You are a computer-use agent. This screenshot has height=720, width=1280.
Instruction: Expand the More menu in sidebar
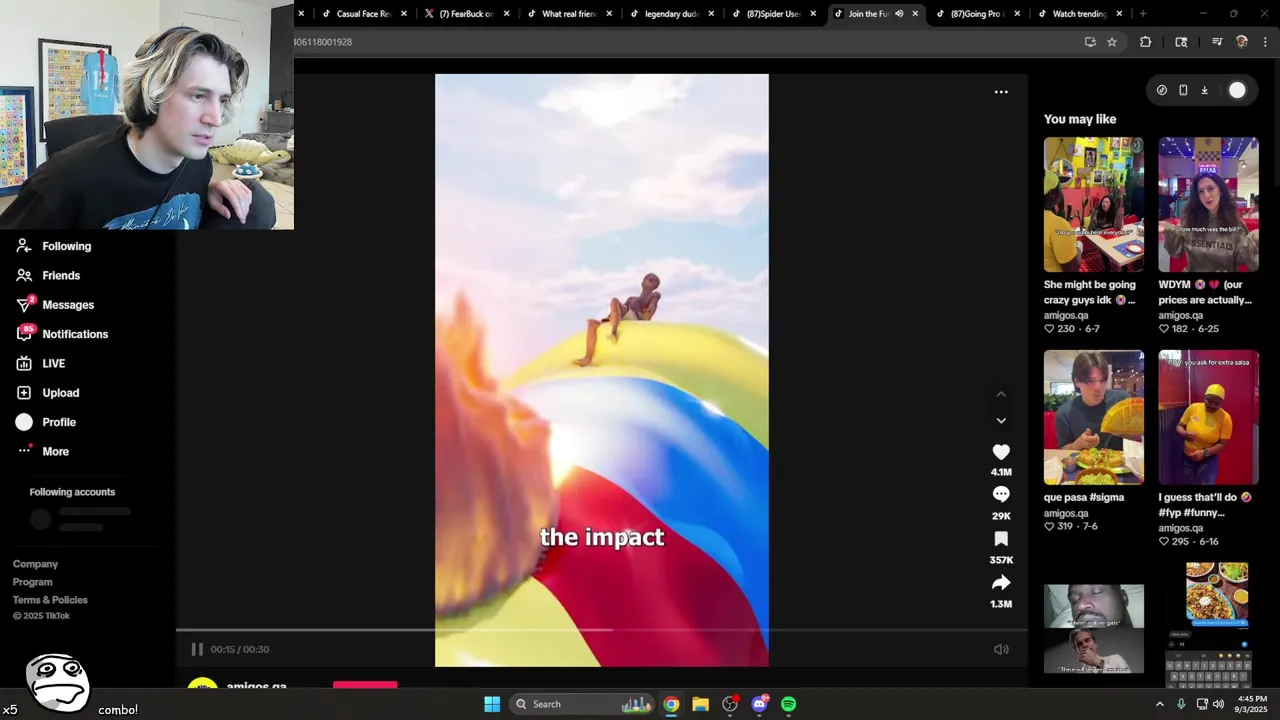point(55,451)
